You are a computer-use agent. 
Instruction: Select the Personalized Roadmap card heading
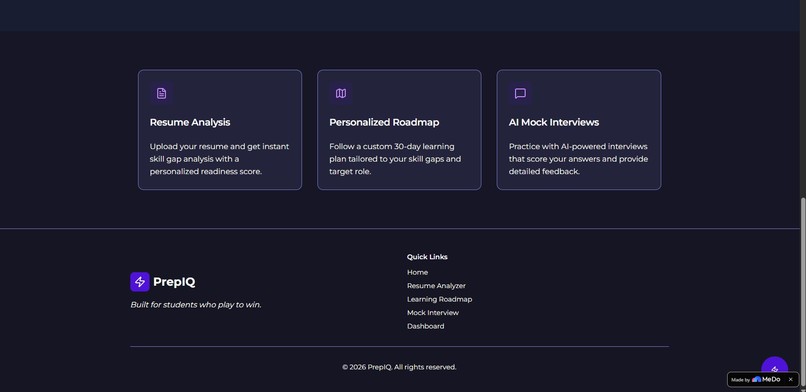[x=384, y=122]
